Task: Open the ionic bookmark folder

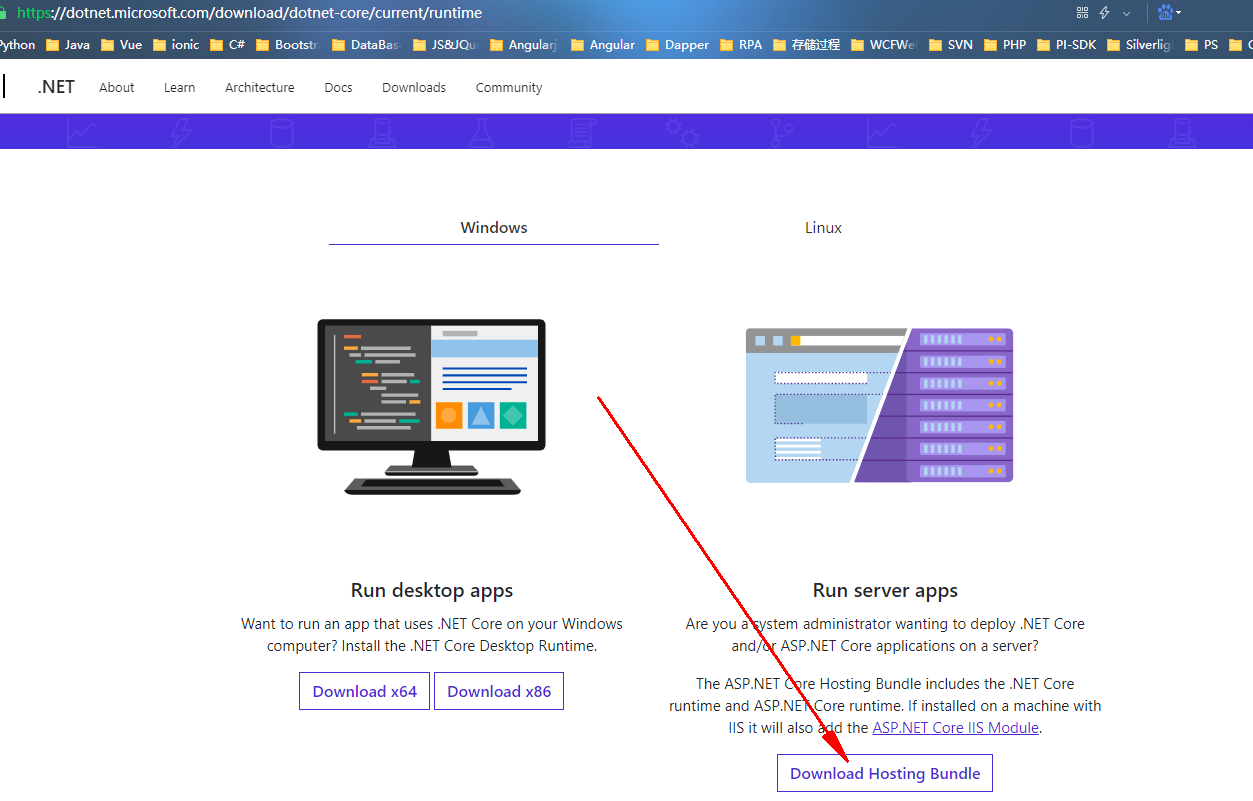Action: point(176,45)
